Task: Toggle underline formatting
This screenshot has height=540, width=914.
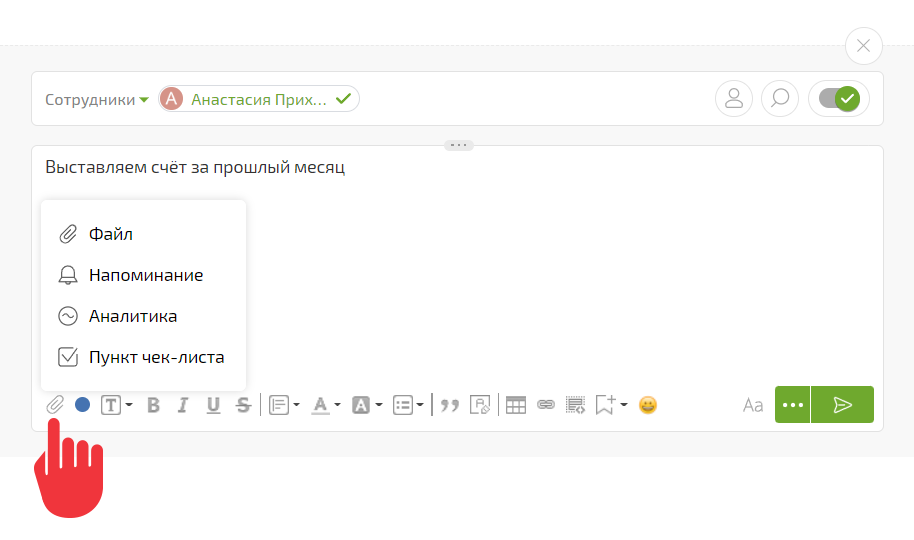Action: pyautogui.click(x=213, y=405)
